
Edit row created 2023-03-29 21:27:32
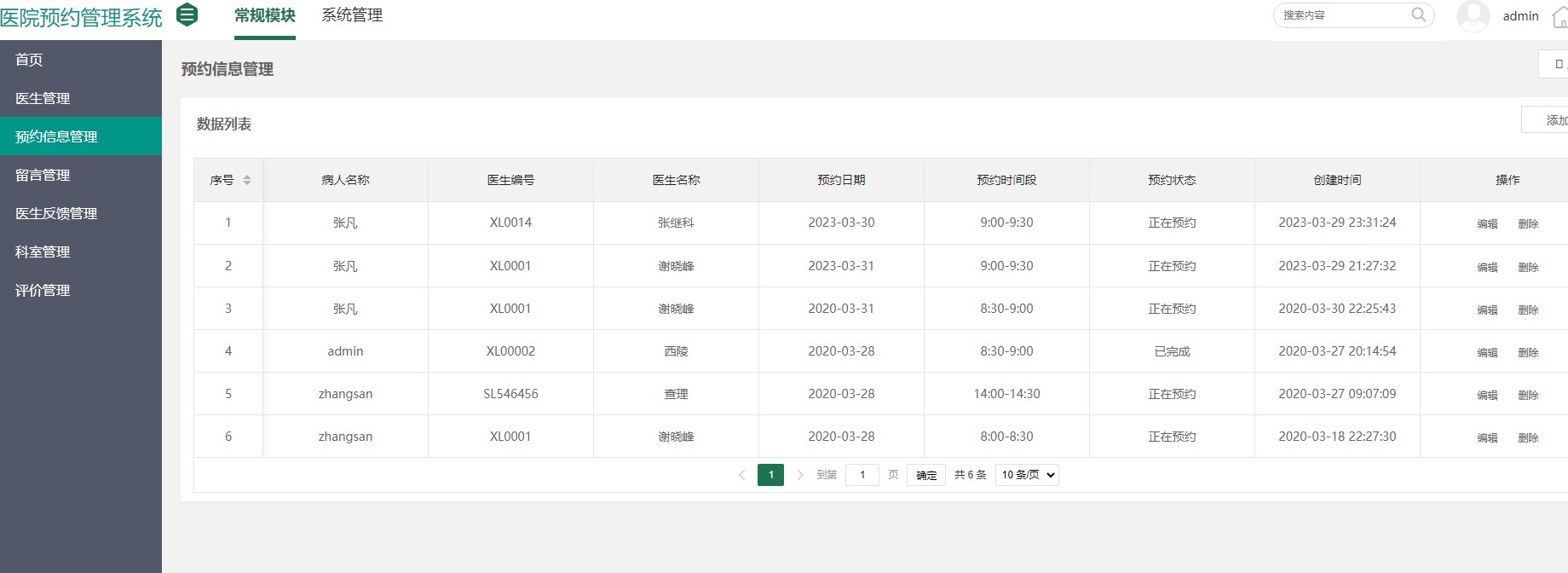click(1487, 267)
